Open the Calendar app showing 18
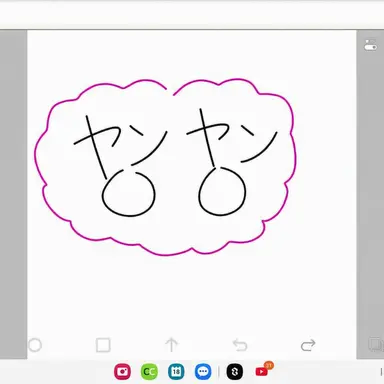Image resolution: width=384 pixels, height=384 pixels. coord(176,371)
